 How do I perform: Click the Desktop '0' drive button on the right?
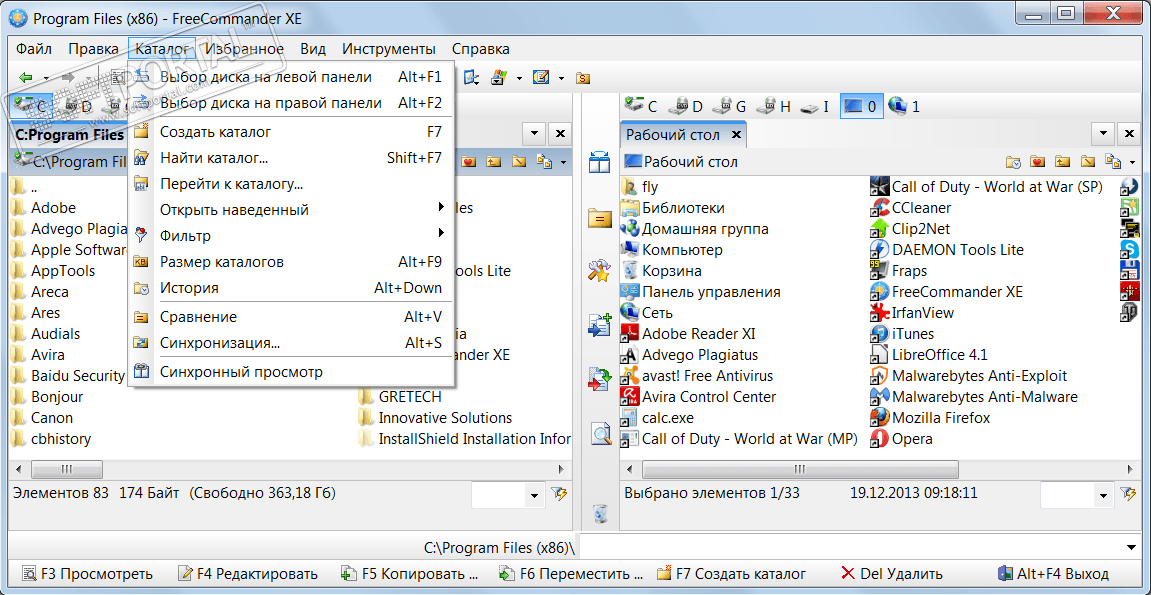point(860,106)
